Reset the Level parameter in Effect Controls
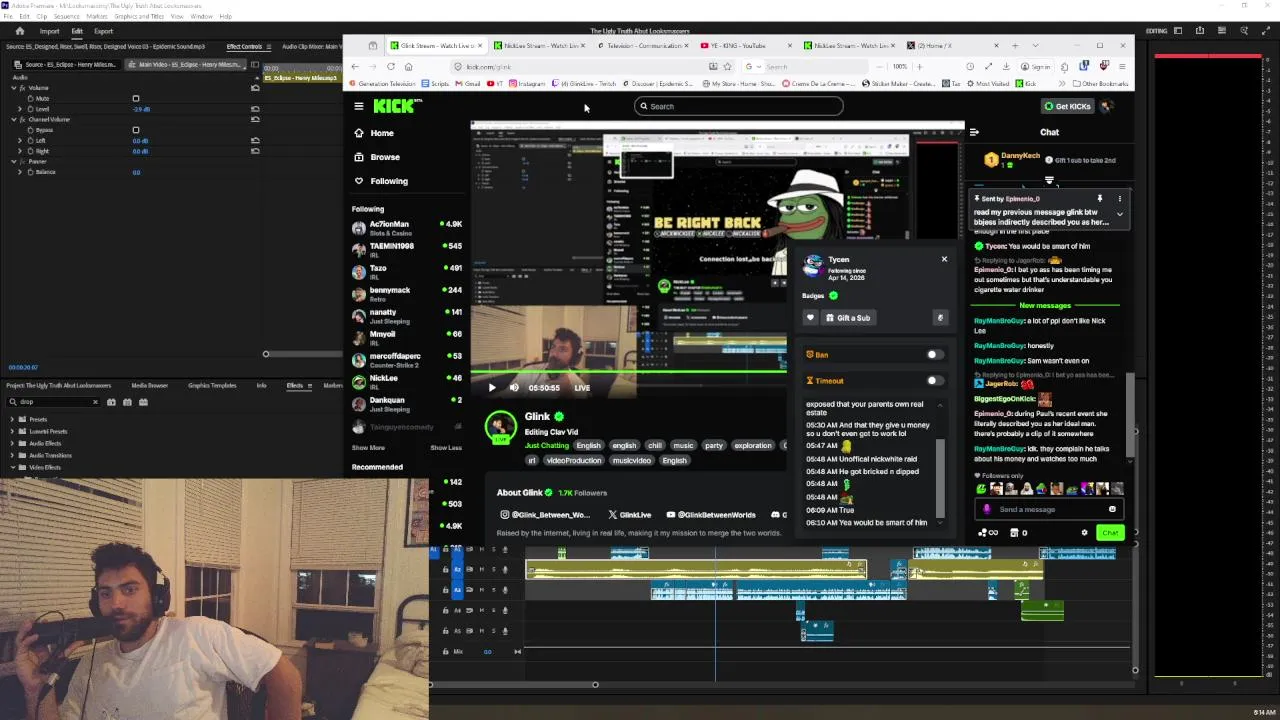Image resolution: width=1280 pixels, height=720 pixels. coord(255,109)
